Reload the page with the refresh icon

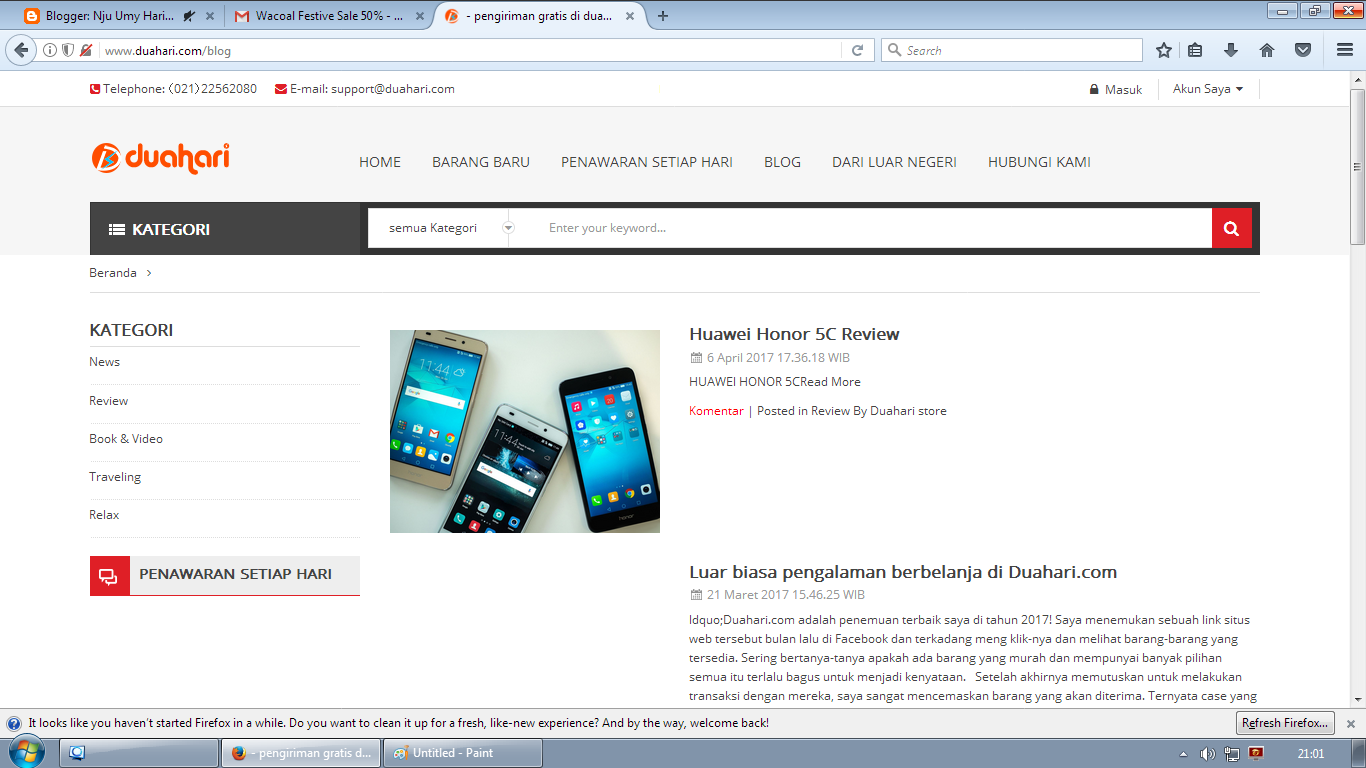(857, 50)
